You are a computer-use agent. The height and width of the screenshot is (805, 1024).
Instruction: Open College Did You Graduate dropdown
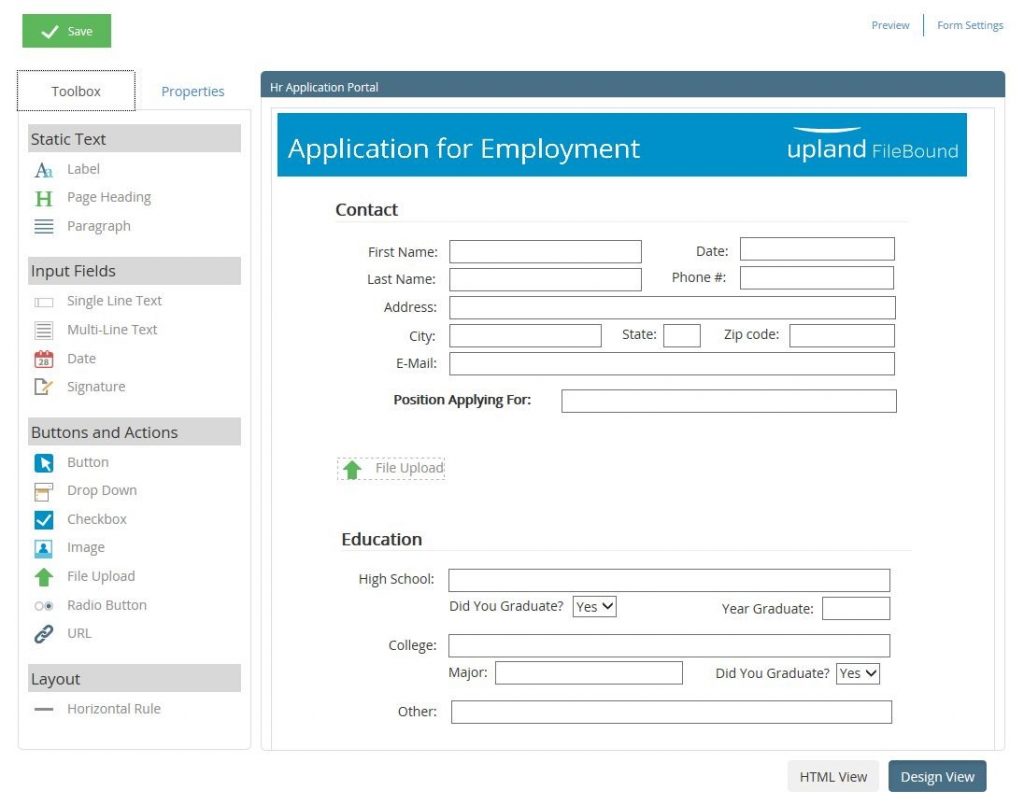coord(857,673)
